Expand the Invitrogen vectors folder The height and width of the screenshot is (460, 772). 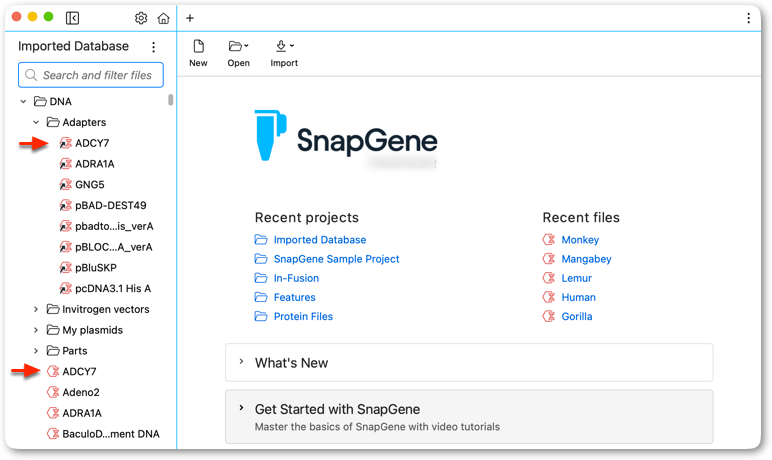[36, 309]
